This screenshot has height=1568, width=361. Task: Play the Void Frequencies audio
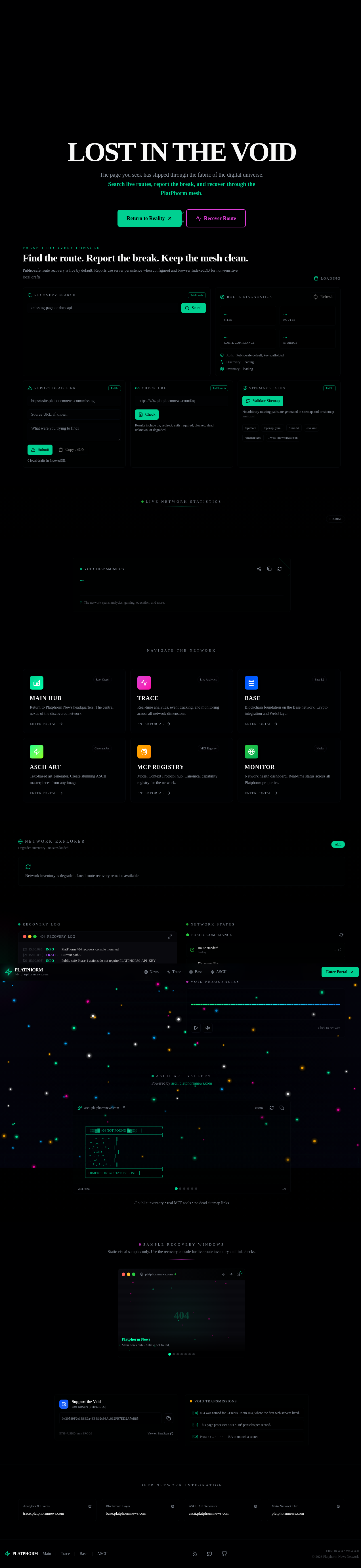pos(196,1028)
